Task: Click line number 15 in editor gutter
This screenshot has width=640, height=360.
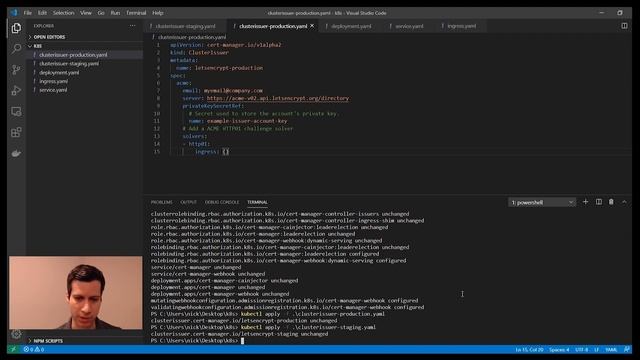Action: (x=157, y=151)
